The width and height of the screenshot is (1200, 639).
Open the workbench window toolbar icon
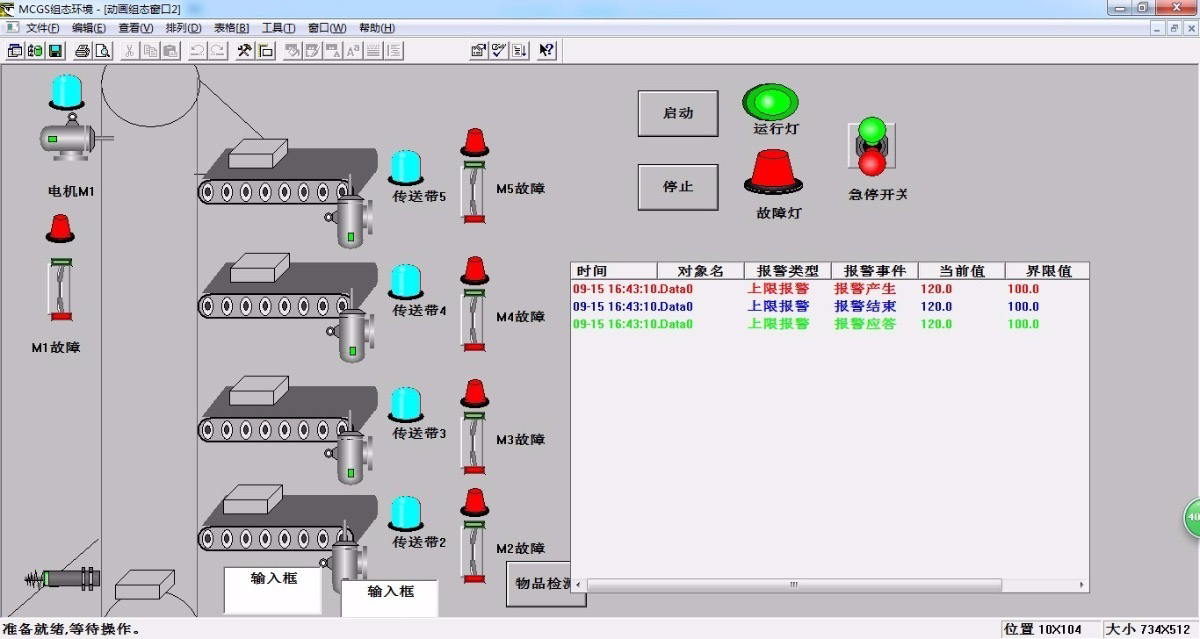click(16, 51)
